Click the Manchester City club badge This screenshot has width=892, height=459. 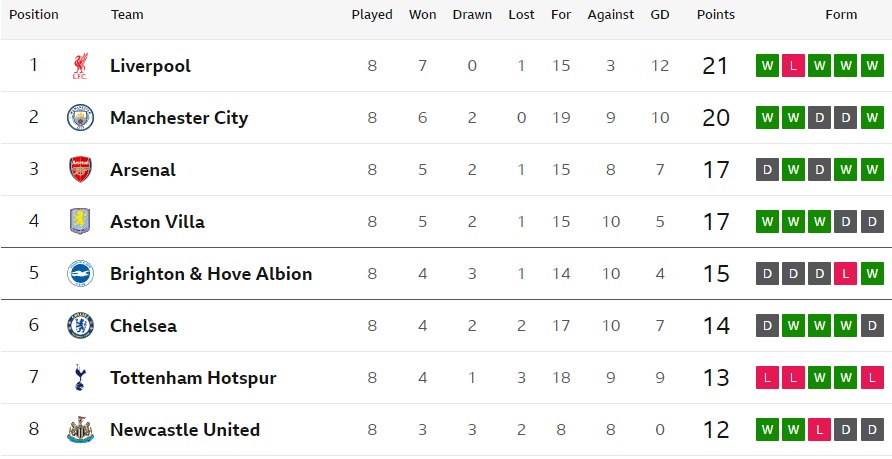point(80,118)
